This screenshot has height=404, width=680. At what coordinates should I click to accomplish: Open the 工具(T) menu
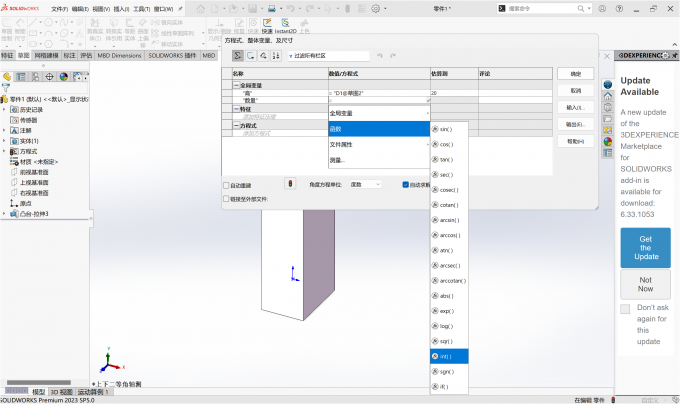[141, 9]
